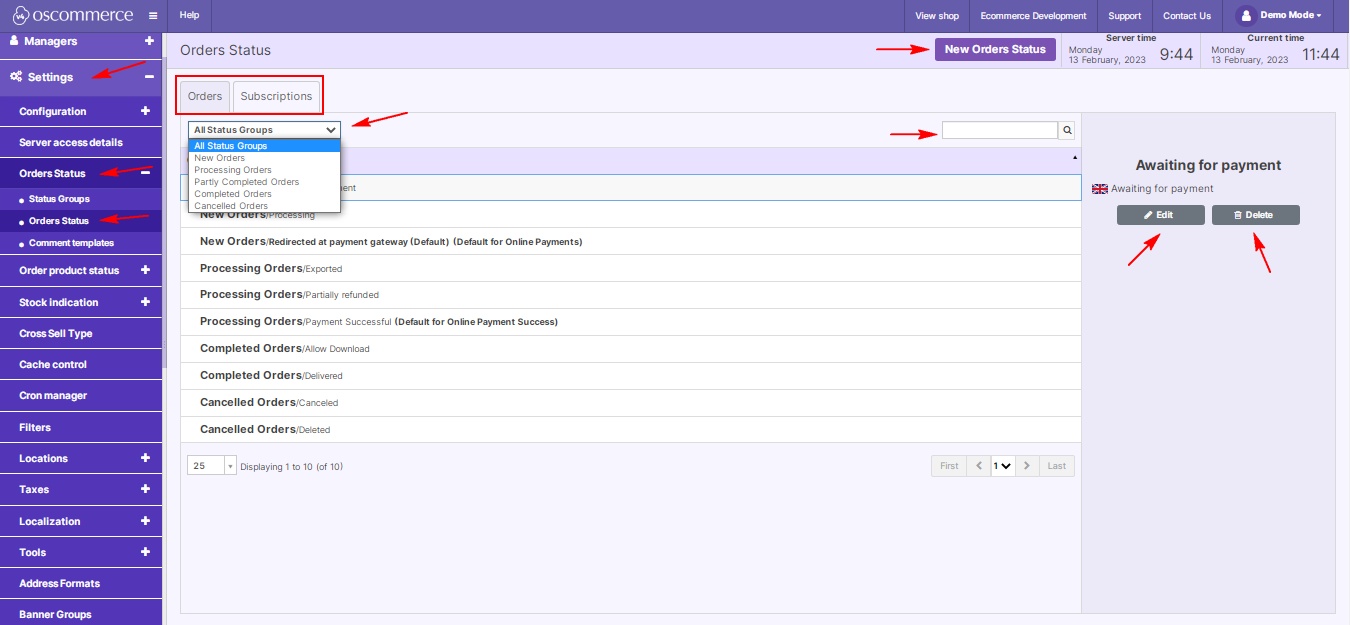
Task: Open the All Status Groups dropdown
Action: (x=264, y=130)
